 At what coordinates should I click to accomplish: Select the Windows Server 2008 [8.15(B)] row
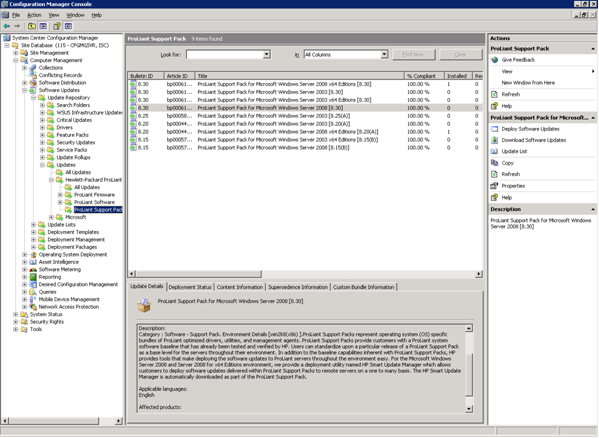304,148
